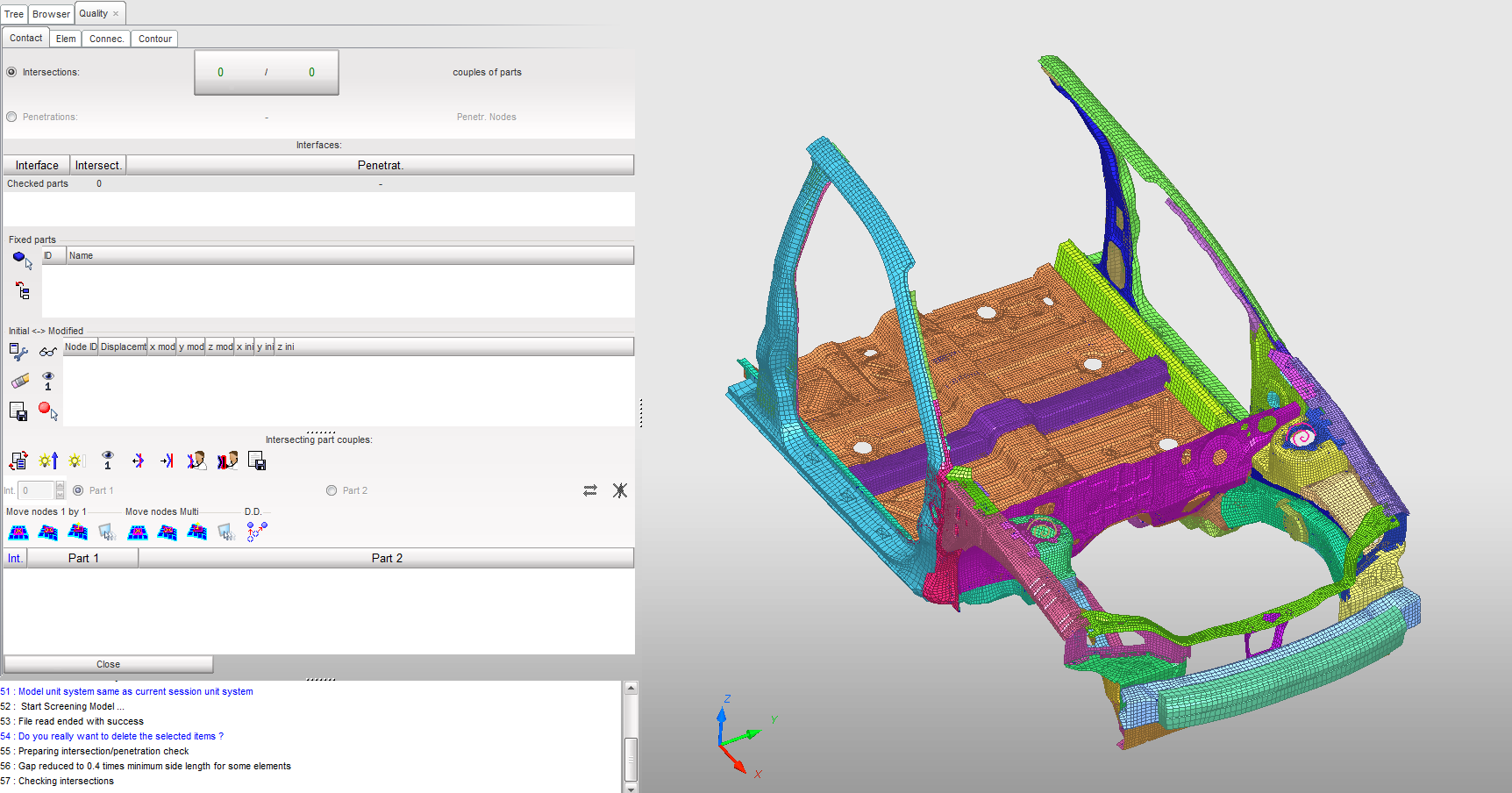Click the light bulb with blue arrow icon

coord(48,461)
